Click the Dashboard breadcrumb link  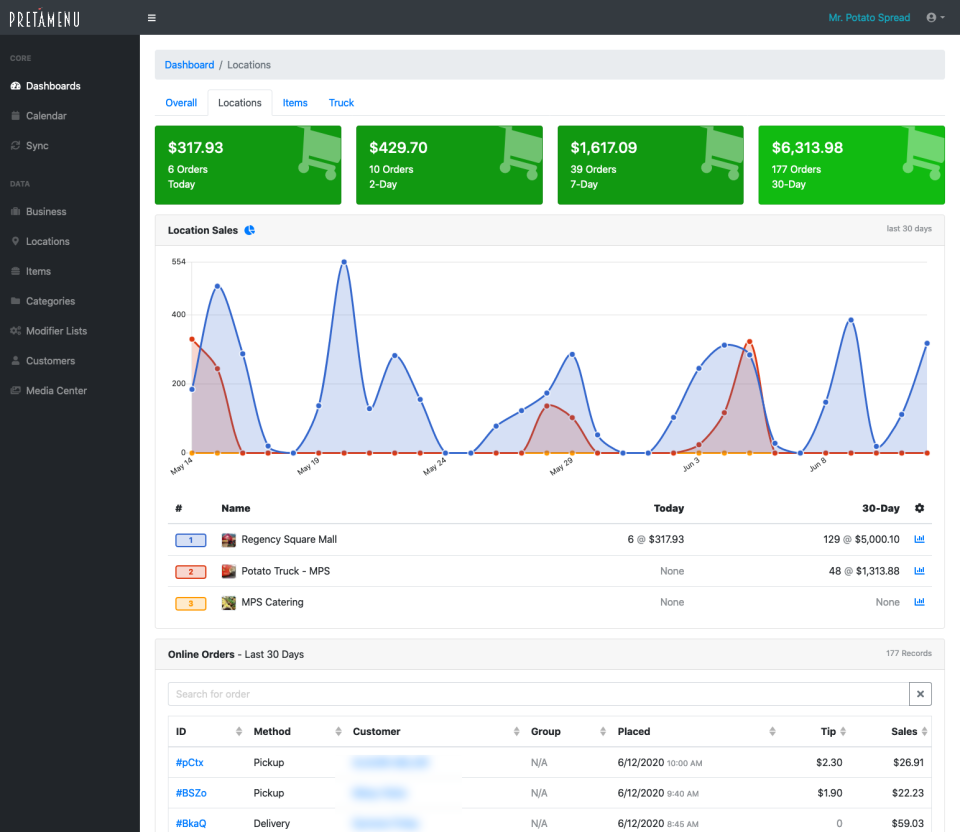[189, 65]
